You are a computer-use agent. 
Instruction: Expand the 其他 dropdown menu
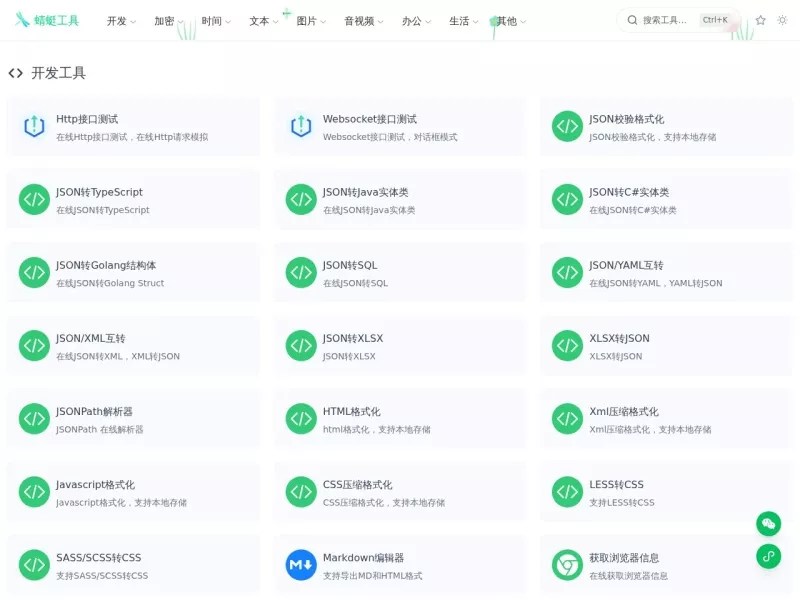click(x=511, y=21)
